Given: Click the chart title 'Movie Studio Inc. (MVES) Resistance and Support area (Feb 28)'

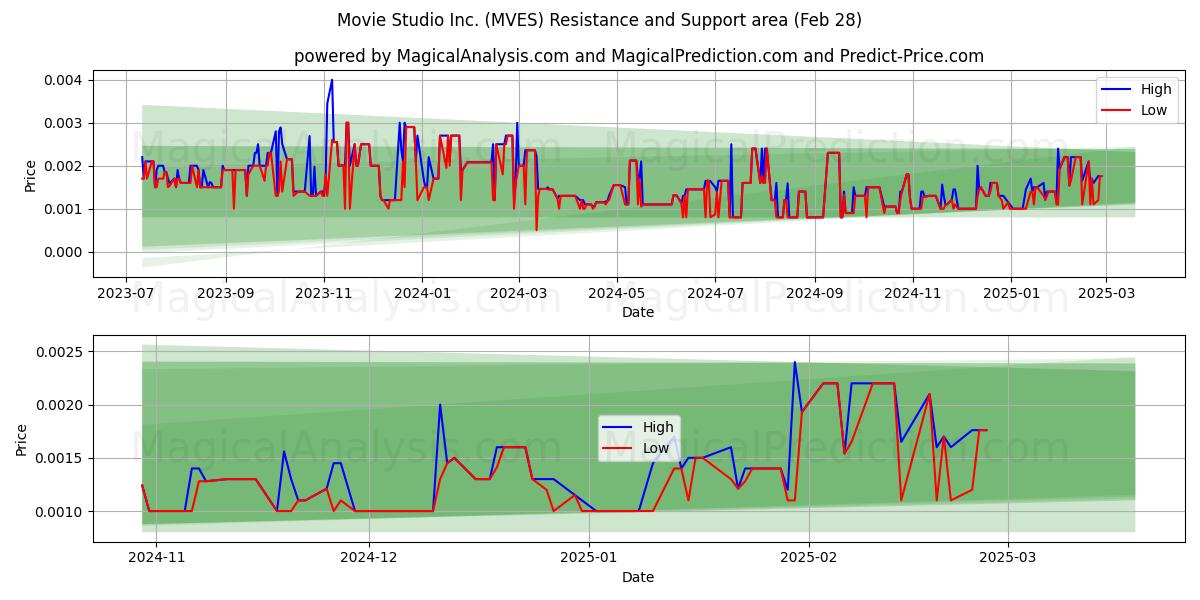Looking at the screenshot, I should coord(599,20).
